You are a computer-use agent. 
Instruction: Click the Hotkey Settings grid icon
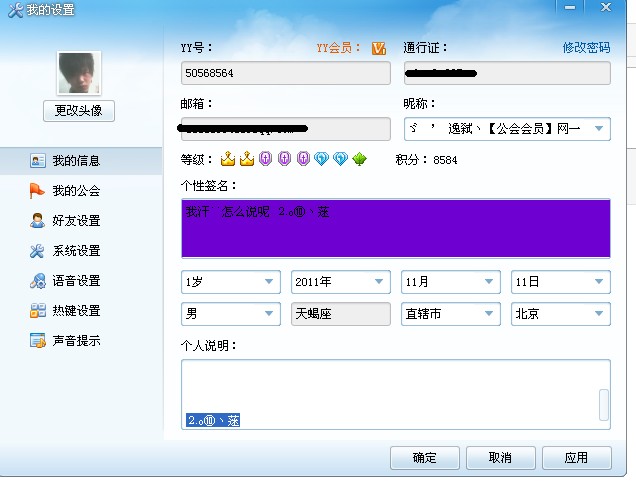pyautogui.click(x=37, y=311)
